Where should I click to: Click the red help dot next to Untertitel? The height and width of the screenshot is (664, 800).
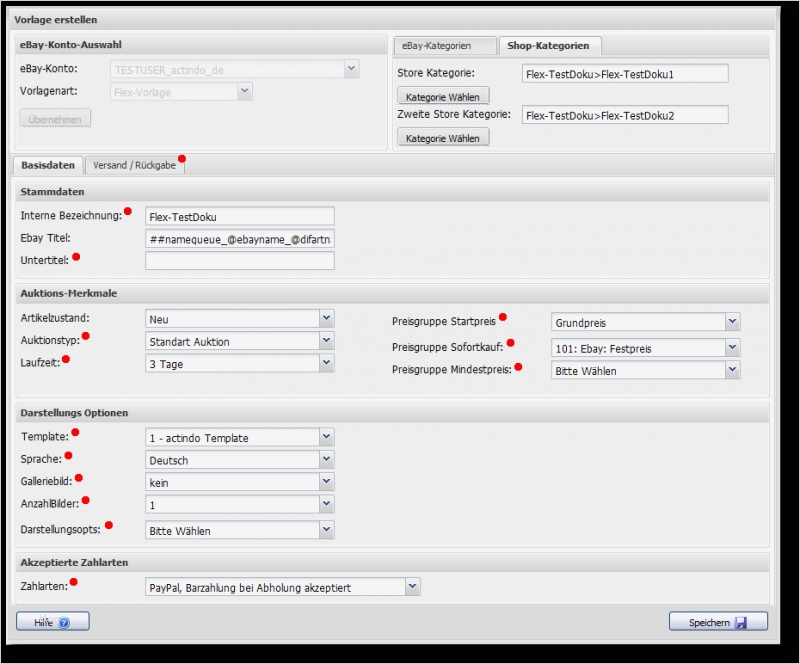pos(77,257)
